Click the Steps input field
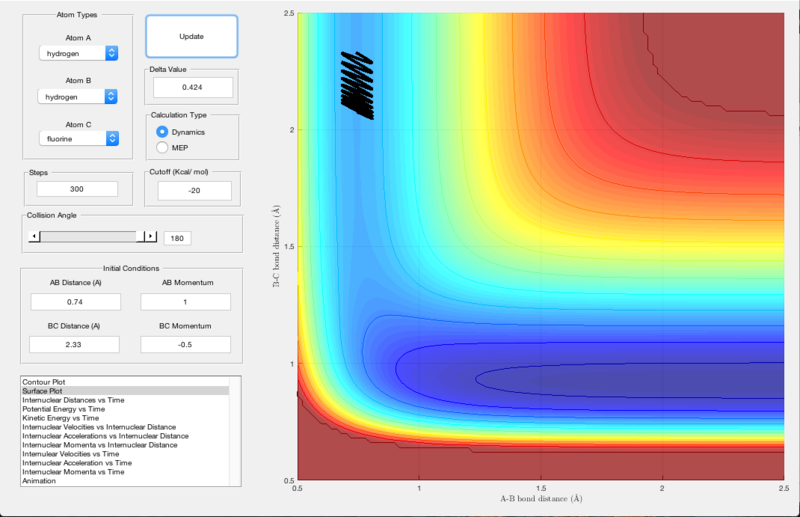The height and width of the screenshot is (517, 800). tap(77, 189)
